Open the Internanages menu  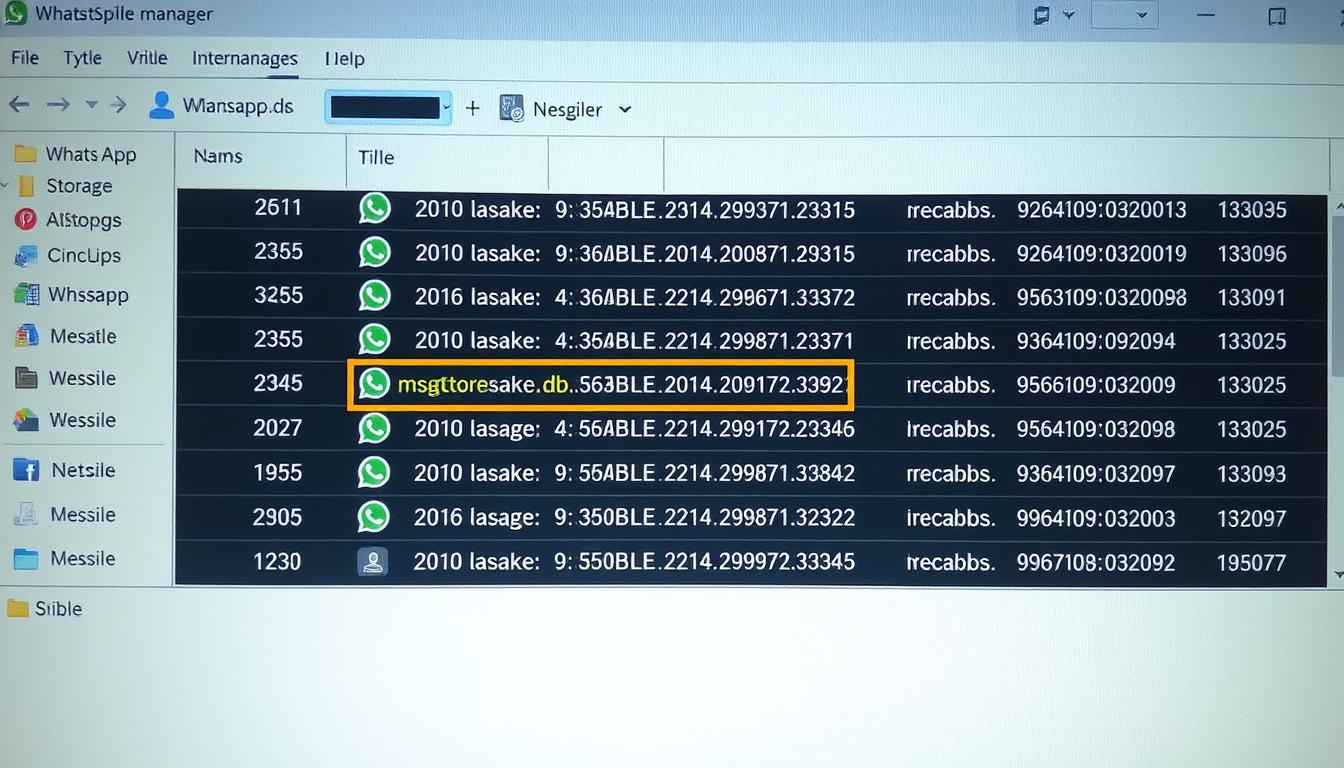point(245,59)
